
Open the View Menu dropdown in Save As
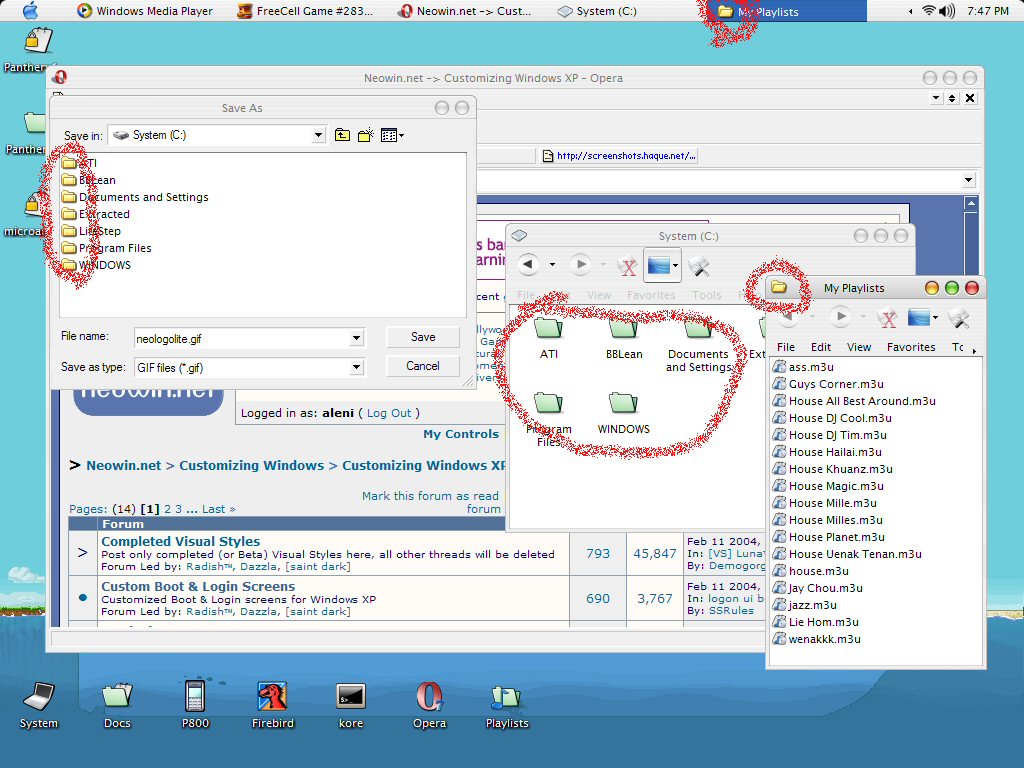point(392,135)
